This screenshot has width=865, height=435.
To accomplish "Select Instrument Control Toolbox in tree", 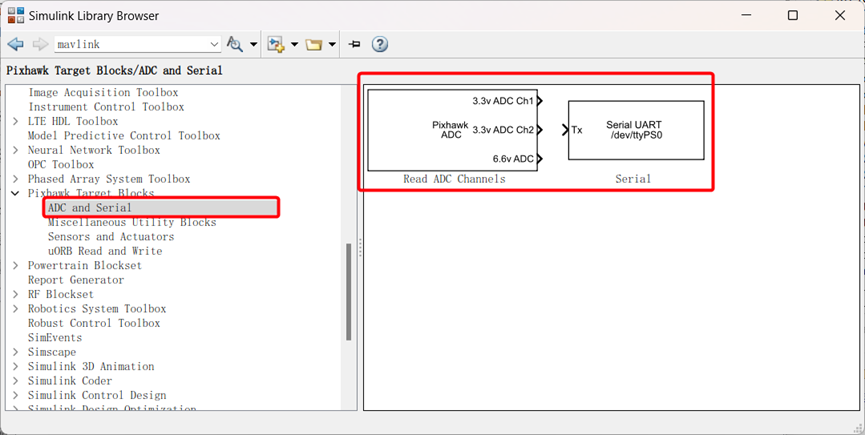I will coord(106,107).
